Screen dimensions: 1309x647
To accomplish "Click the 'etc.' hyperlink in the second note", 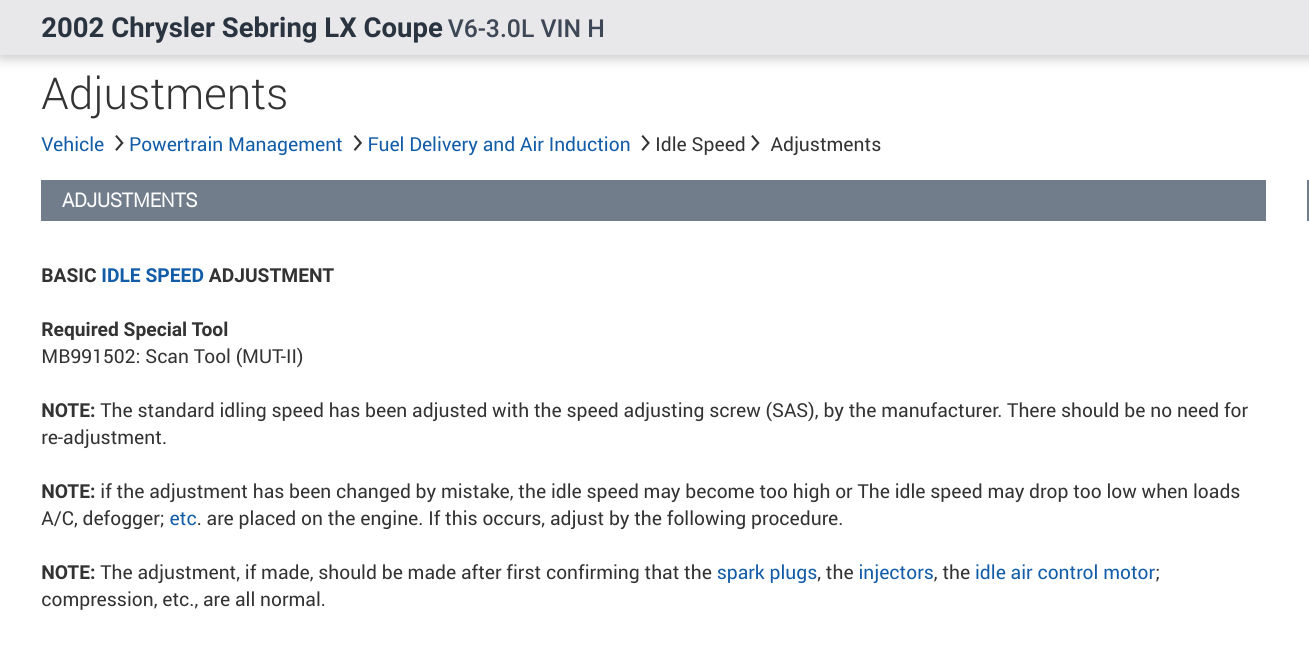I will [x=183, y=519].
